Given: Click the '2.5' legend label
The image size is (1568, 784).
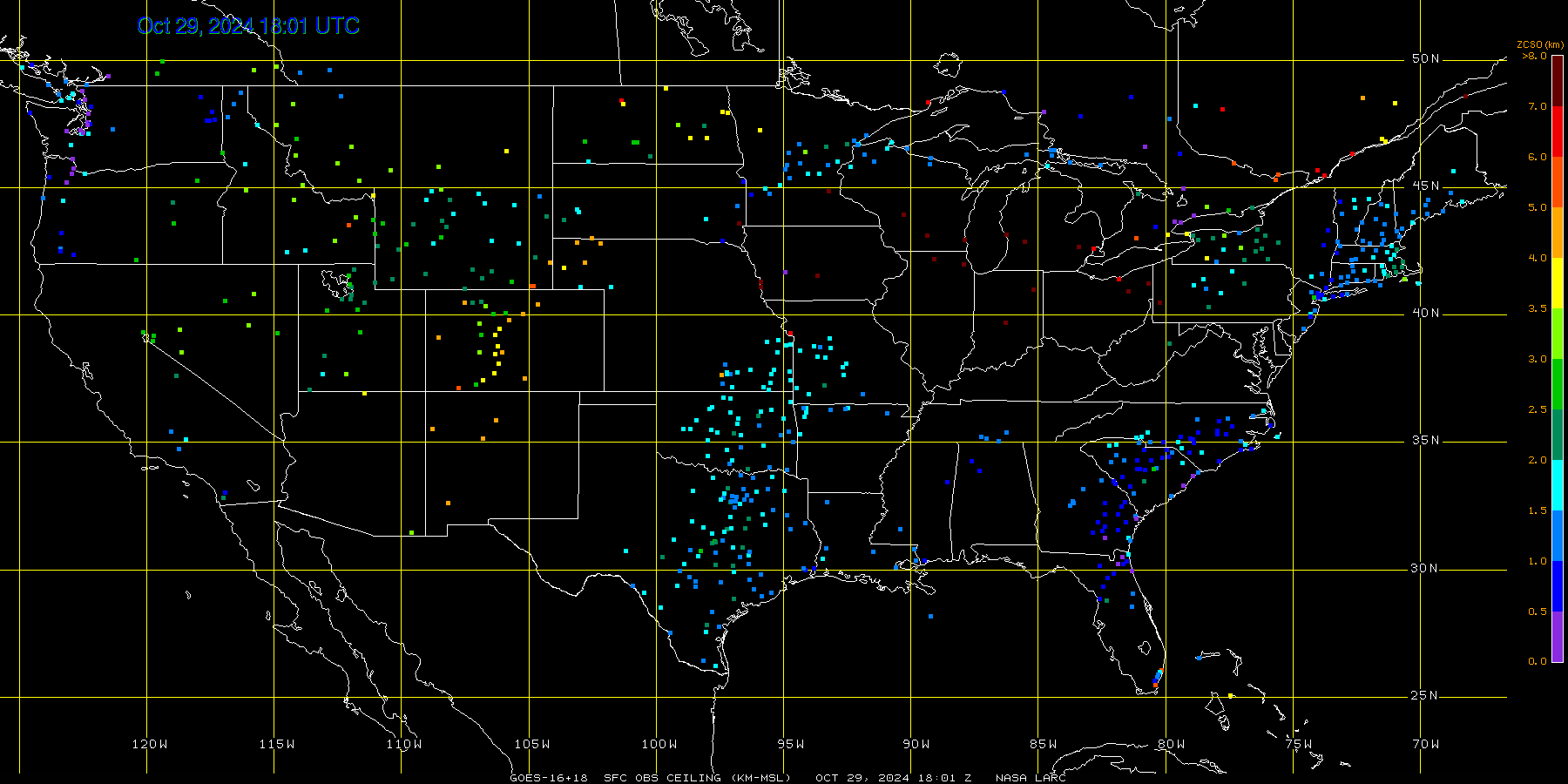Looking at the screenshot, I should 1538,409.
